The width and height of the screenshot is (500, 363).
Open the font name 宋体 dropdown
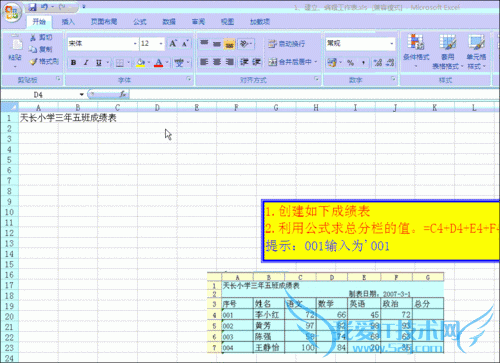pyautogui.click(x=135, y=44)
